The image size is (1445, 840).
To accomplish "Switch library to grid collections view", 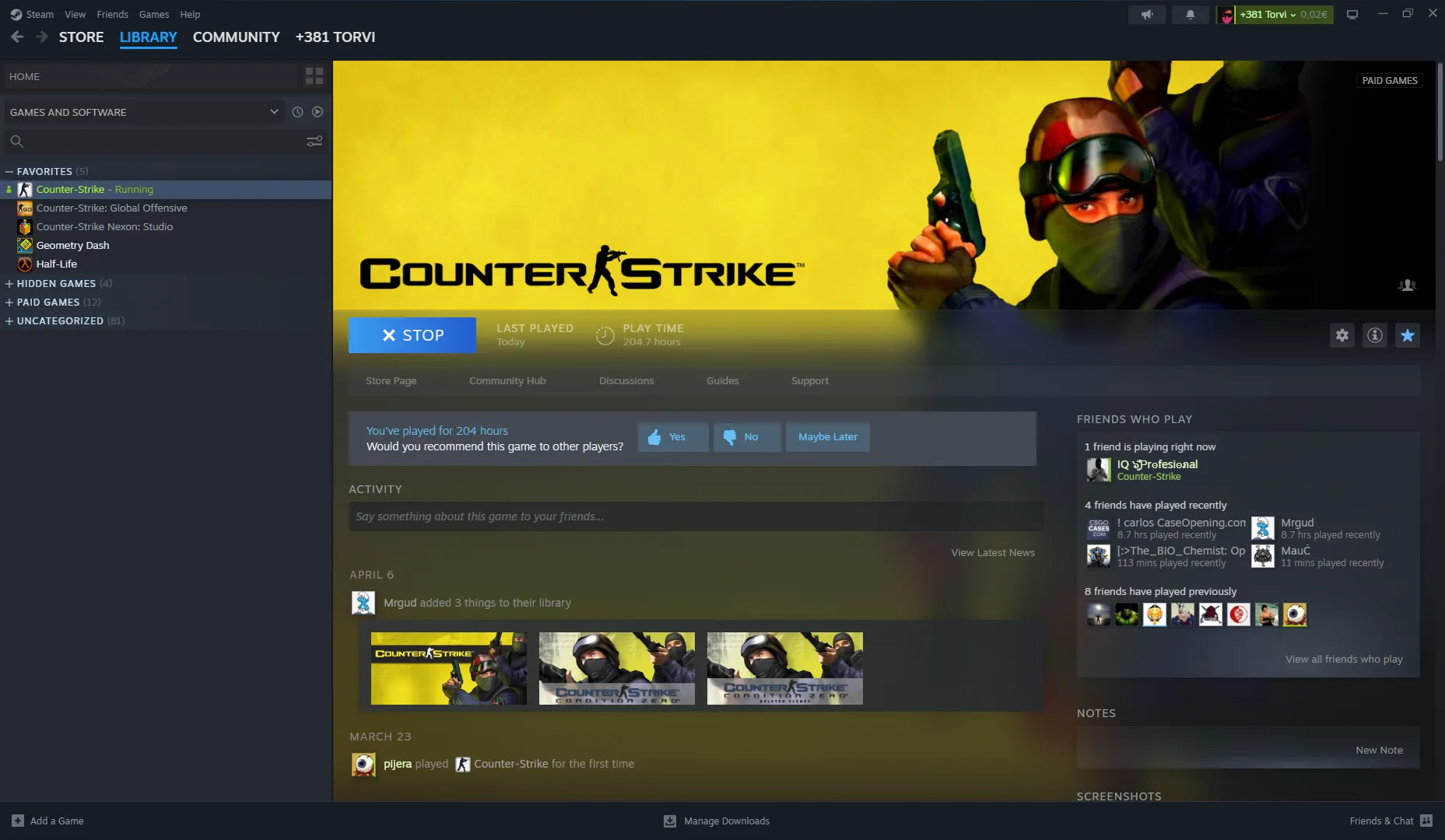I will click(314, 76).
